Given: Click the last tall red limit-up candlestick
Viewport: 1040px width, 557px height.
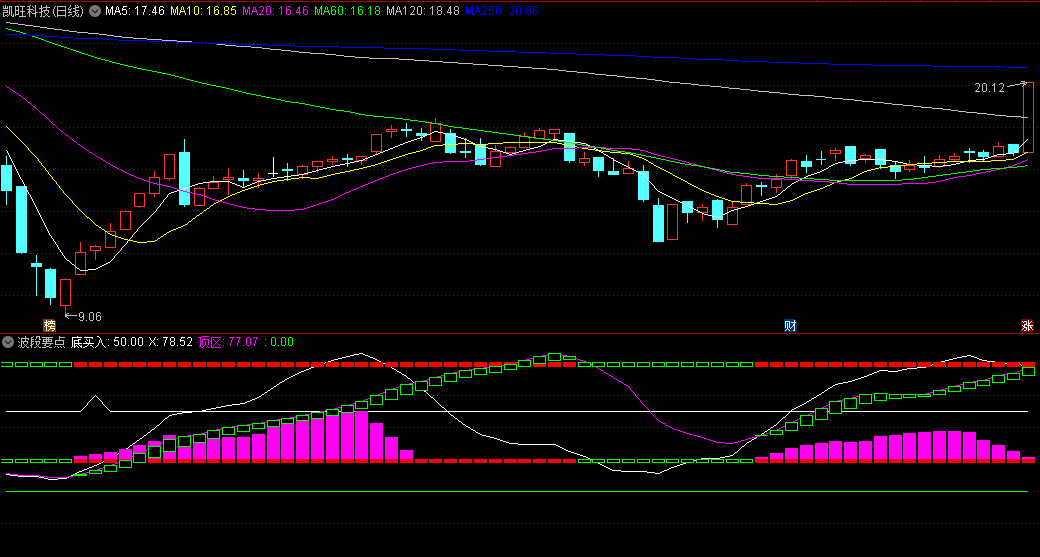Looking at the screenshot, I should tap(1027, 117).
